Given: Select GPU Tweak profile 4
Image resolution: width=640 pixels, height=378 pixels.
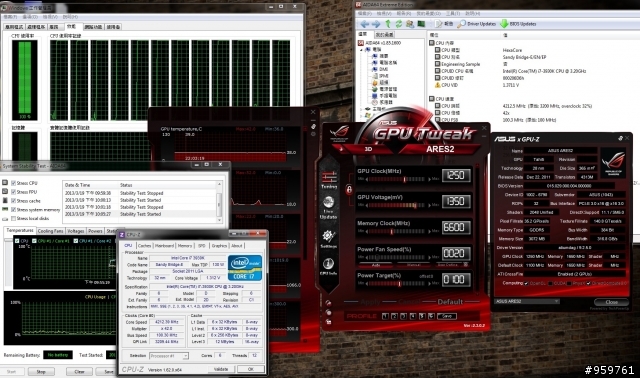Looking at the screenshot, I should pyautogui.click(x=413, y=316).
